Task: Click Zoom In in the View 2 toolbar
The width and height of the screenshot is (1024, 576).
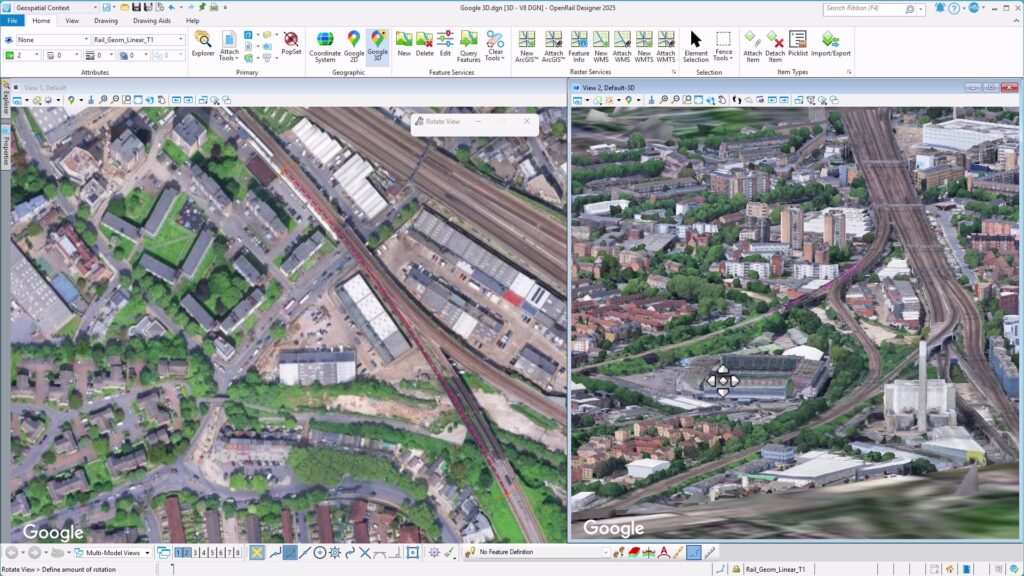Action: [x=664, y=100]
